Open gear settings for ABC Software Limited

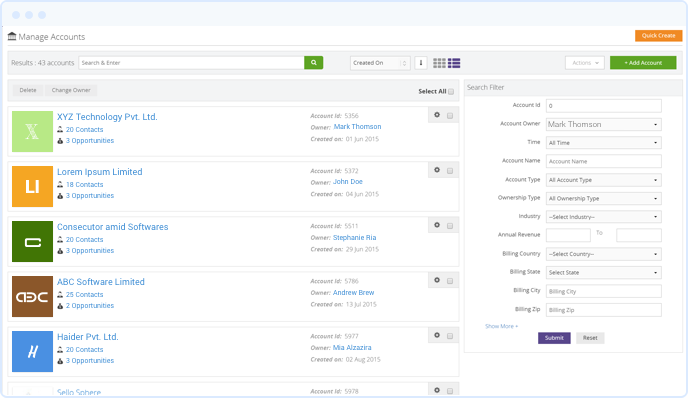pos(437,280)
